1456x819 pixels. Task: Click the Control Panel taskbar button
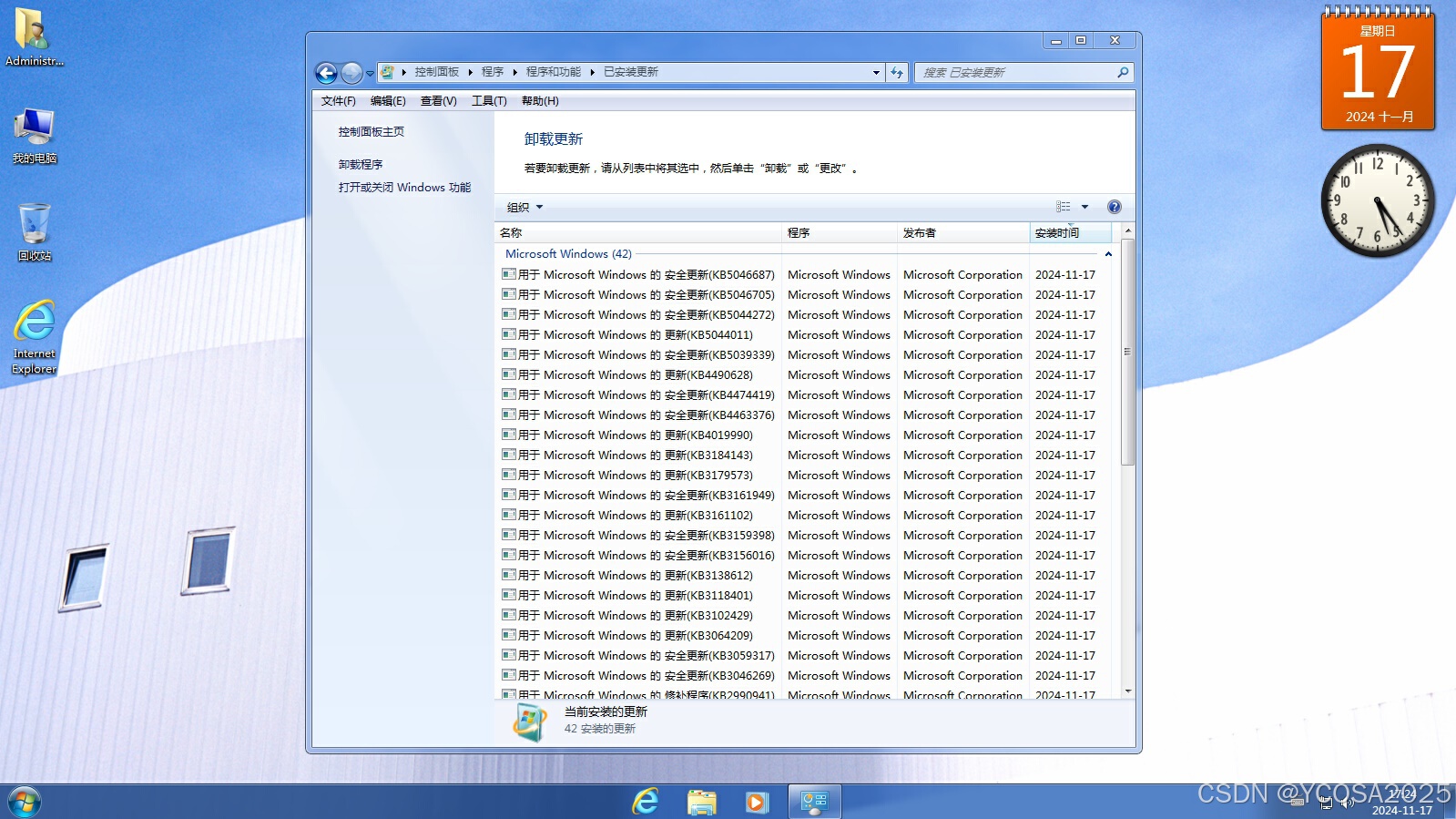click(x=814, y=802)
